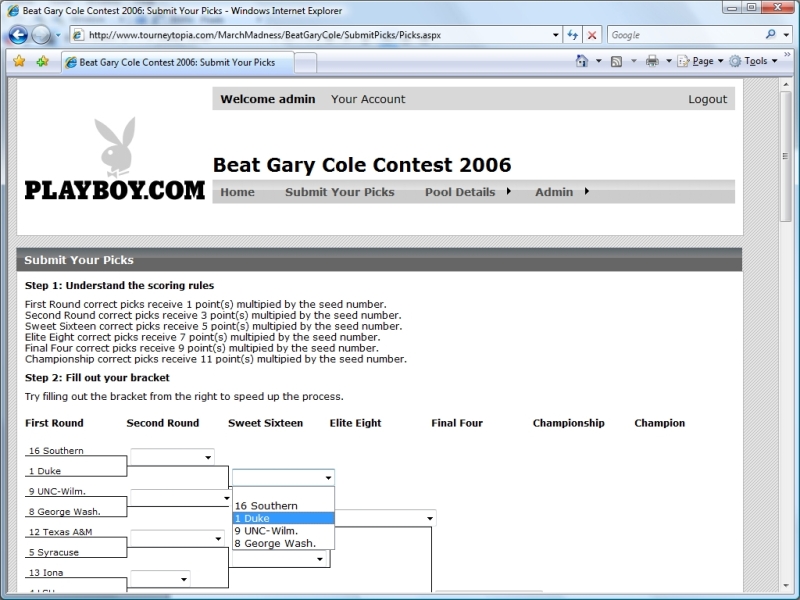Click the magnifier search icon
800x600 pixels.
pos(770,34)
